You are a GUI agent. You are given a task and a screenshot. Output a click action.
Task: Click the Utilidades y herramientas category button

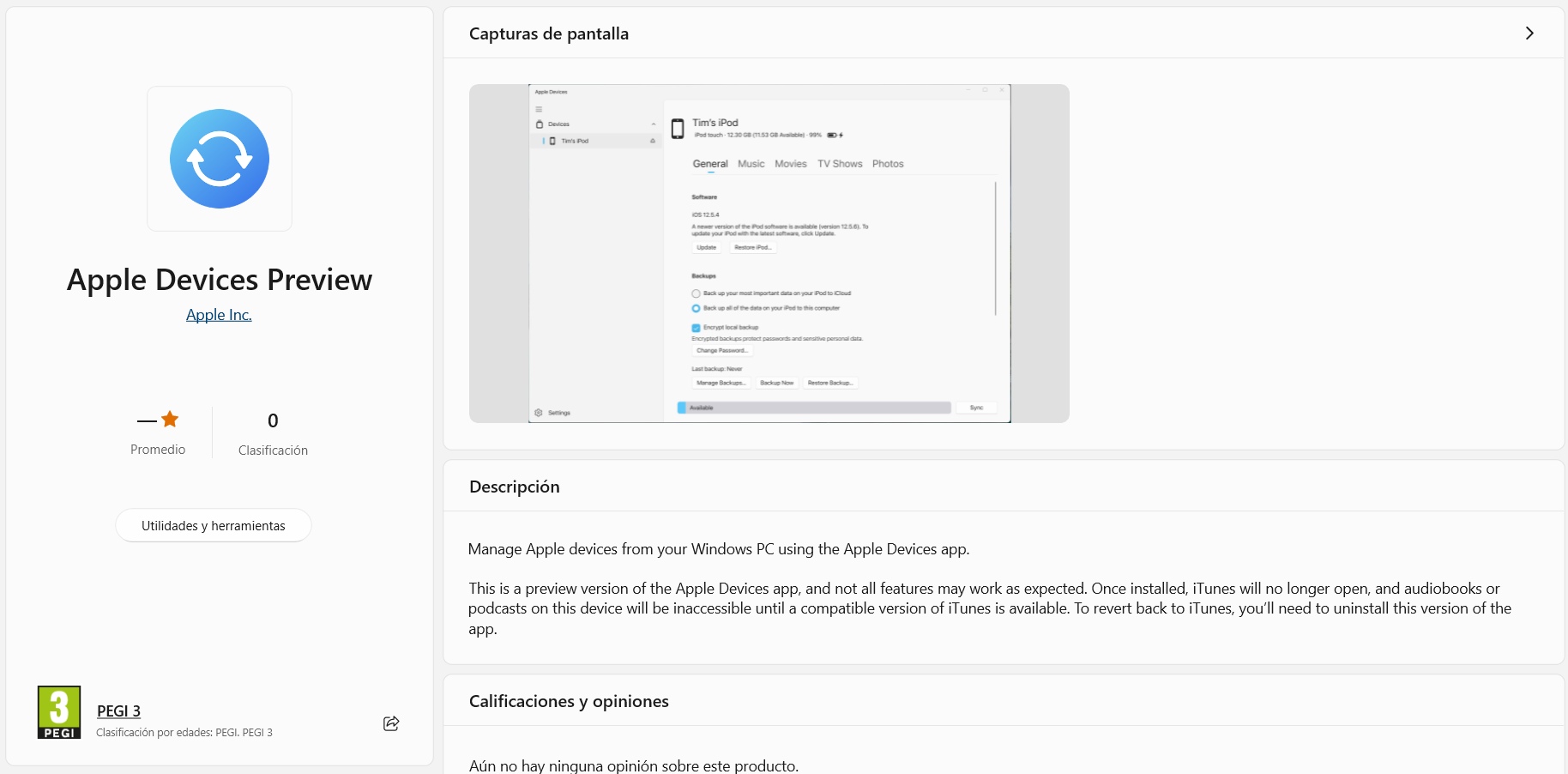pos(213,526)
